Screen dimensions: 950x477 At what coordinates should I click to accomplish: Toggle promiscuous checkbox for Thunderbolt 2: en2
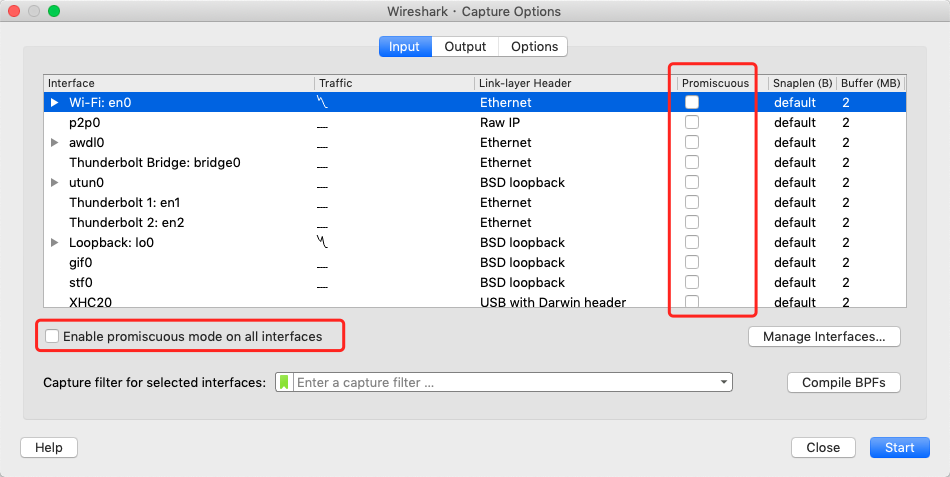692,222
